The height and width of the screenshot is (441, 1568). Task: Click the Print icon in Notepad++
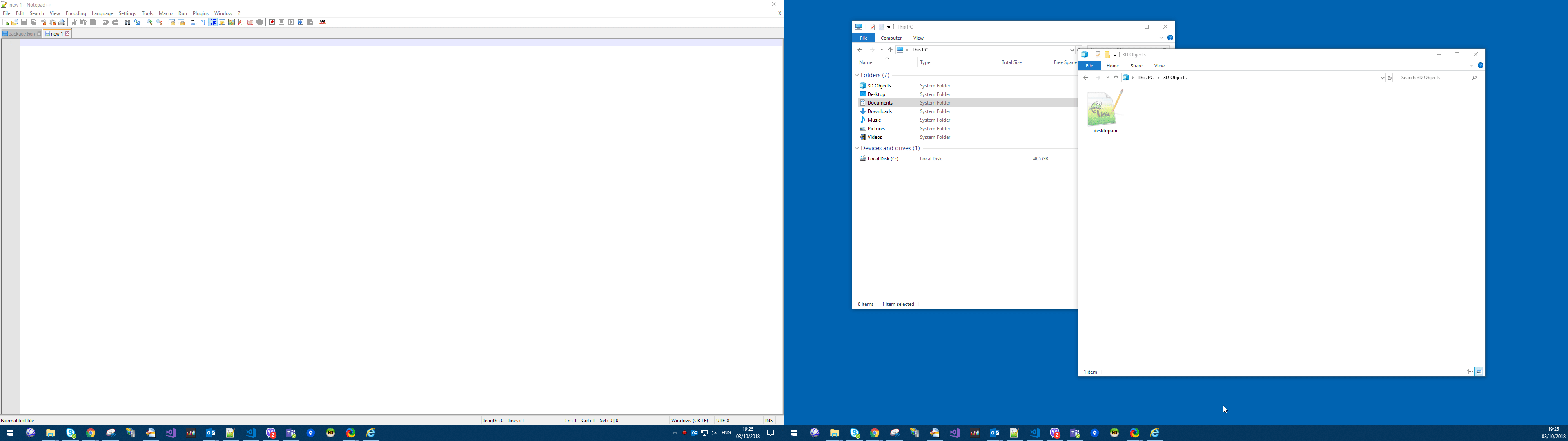[62, 22]
